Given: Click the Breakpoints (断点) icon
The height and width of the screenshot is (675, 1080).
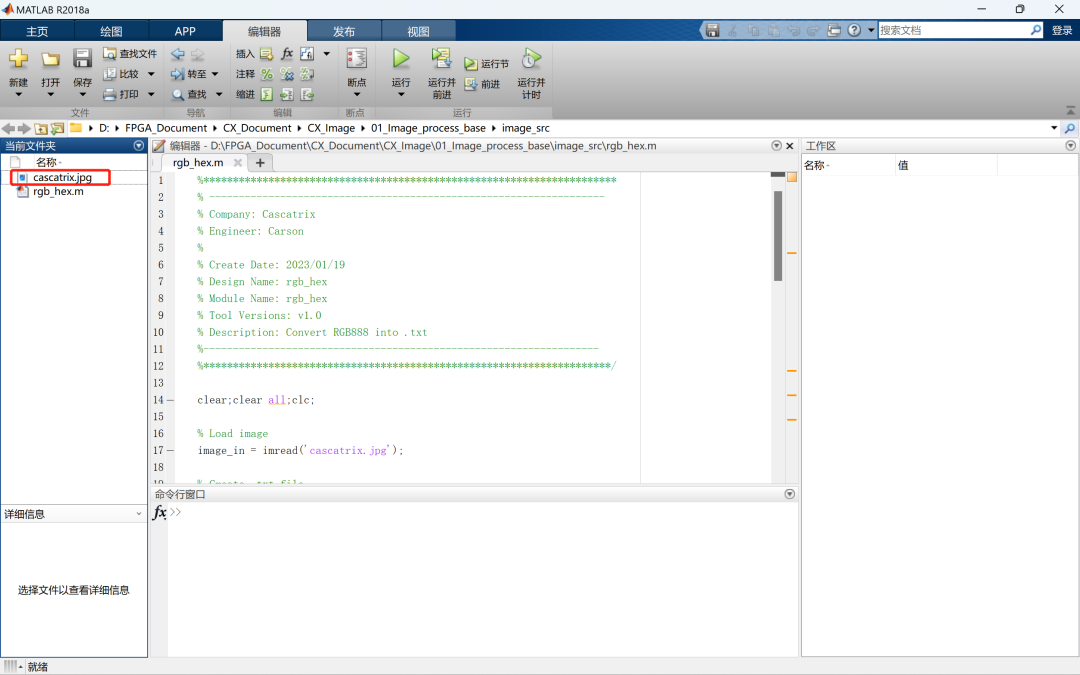Looking at the screenshot, I should pos(356,59).
